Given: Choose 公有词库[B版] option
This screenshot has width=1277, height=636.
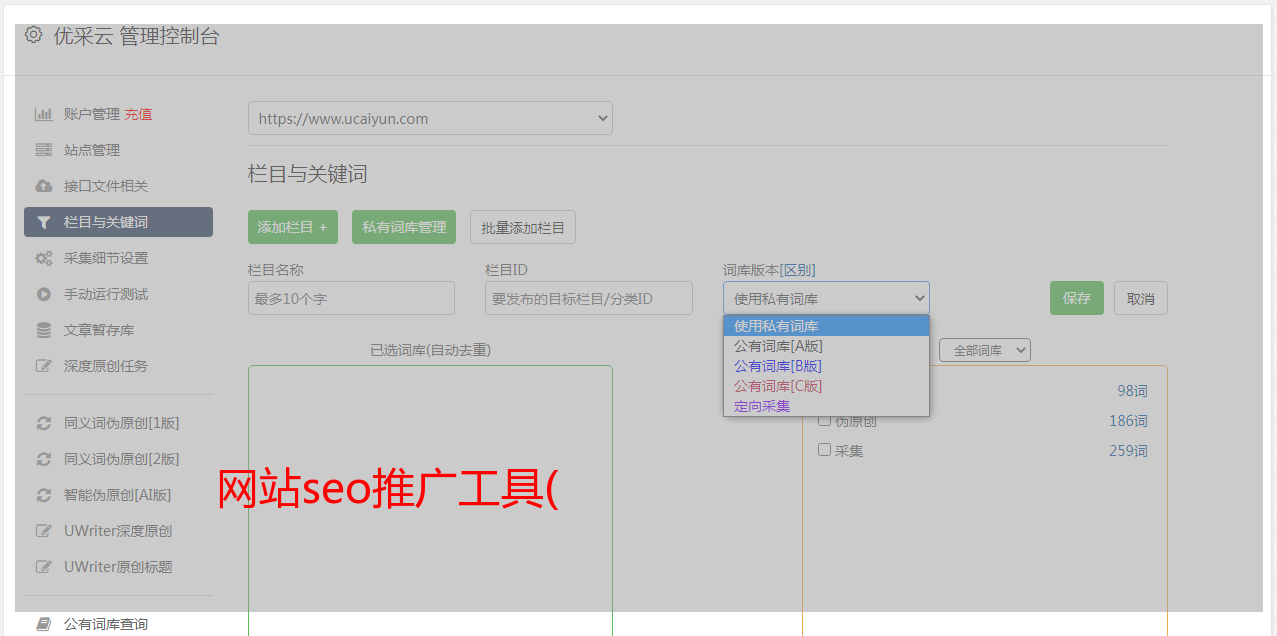Looking at the screenshot, I should 826,366.
